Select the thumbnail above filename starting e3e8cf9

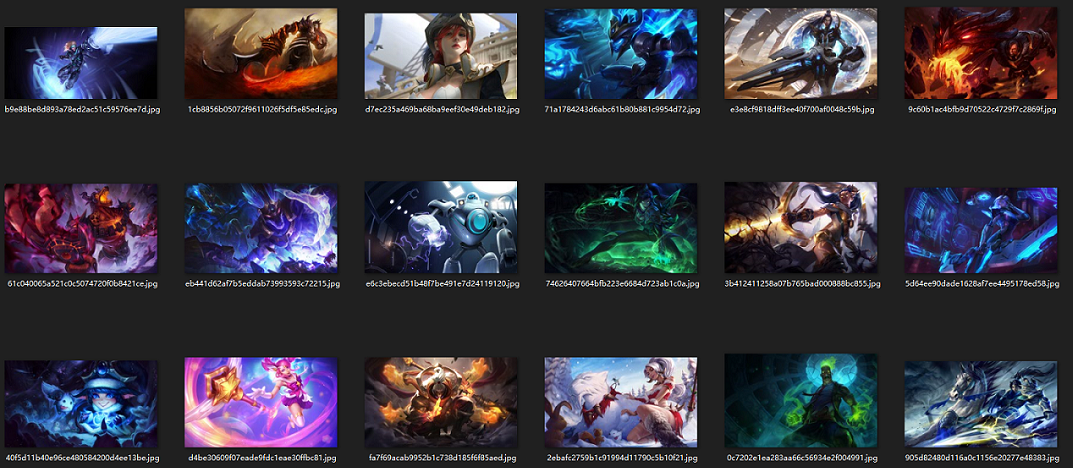(801, 54)
